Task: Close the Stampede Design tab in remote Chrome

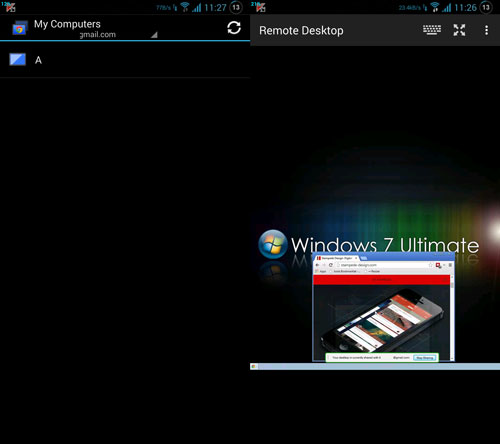Action: pyautogui.click(x=356, y=258)
